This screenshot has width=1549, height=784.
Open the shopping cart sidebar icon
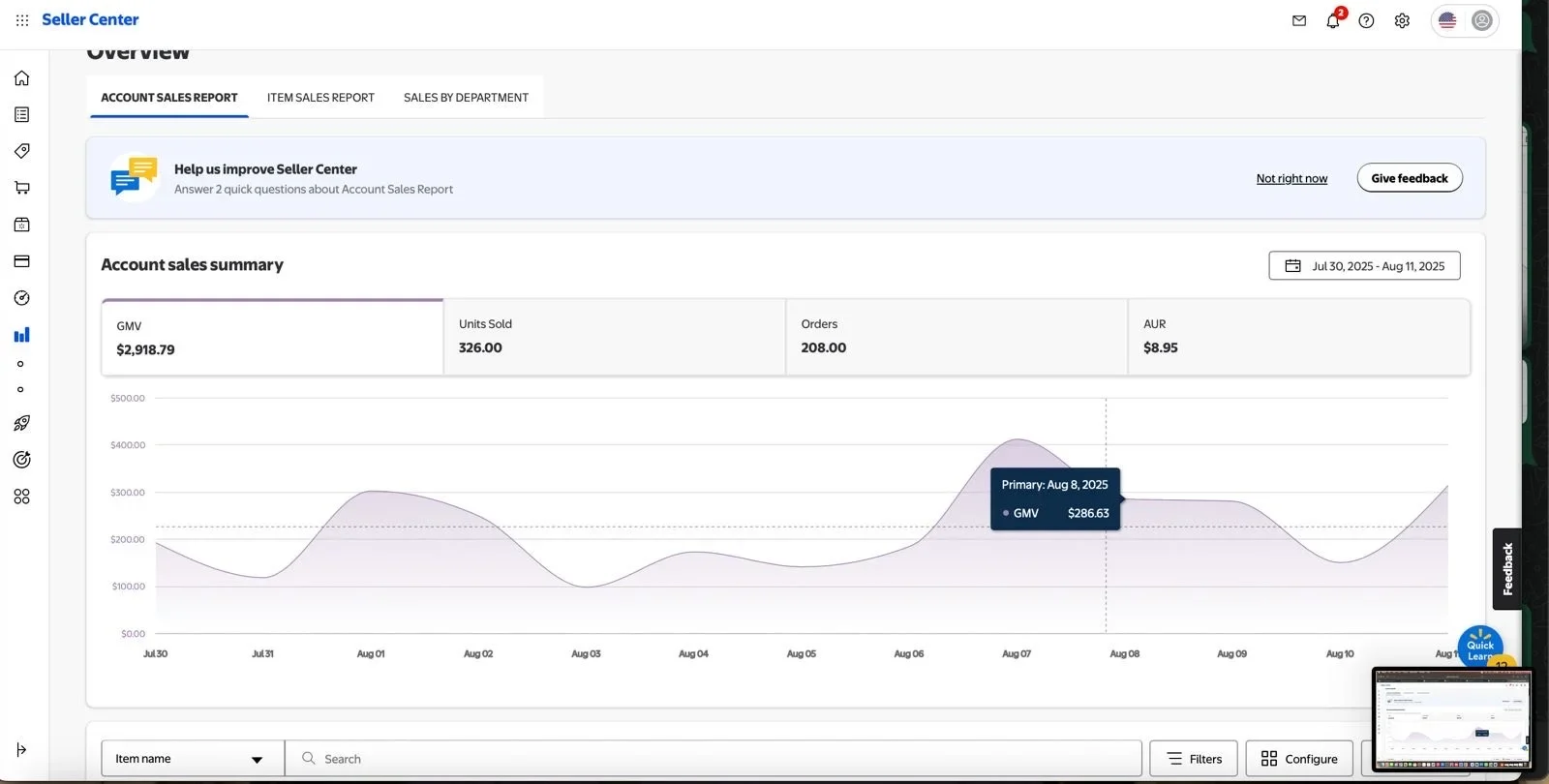[x=21, y=188]
